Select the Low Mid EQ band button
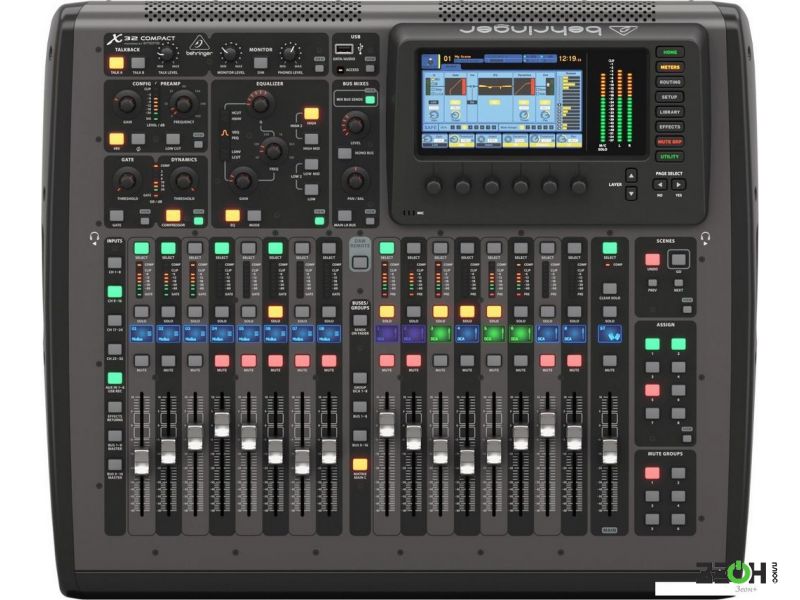The width and height of the screenshot is (800, 600). pyautogui.click(x=311, y=164)
